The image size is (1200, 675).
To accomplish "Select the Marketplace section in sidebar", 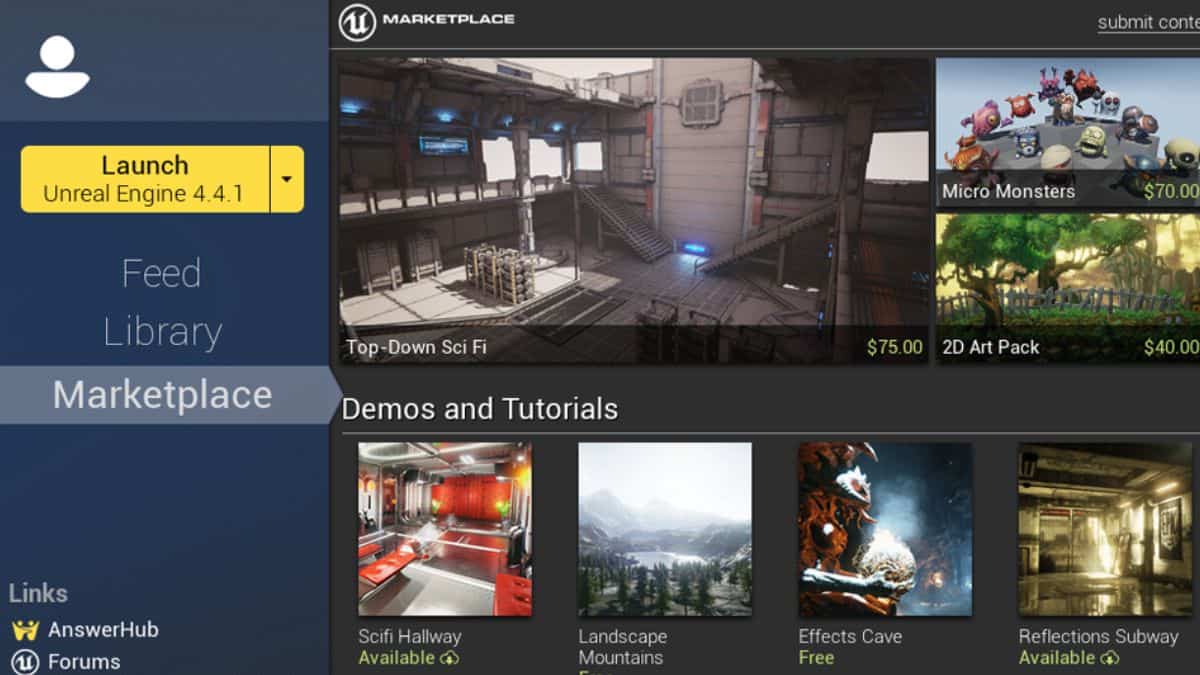I will point(164,395).
